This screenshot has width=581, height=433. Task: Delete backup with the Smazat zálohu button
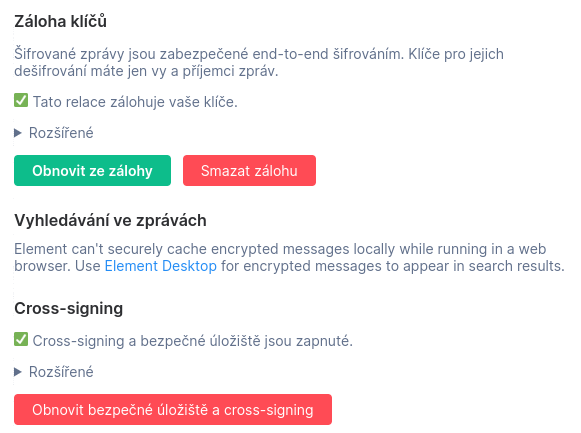click(249, 170)
